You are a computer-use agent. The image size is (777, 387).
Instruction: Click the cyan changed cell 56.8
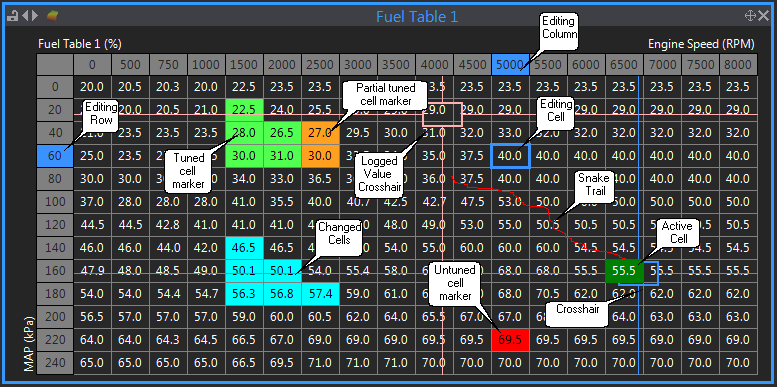coord(282,293)
